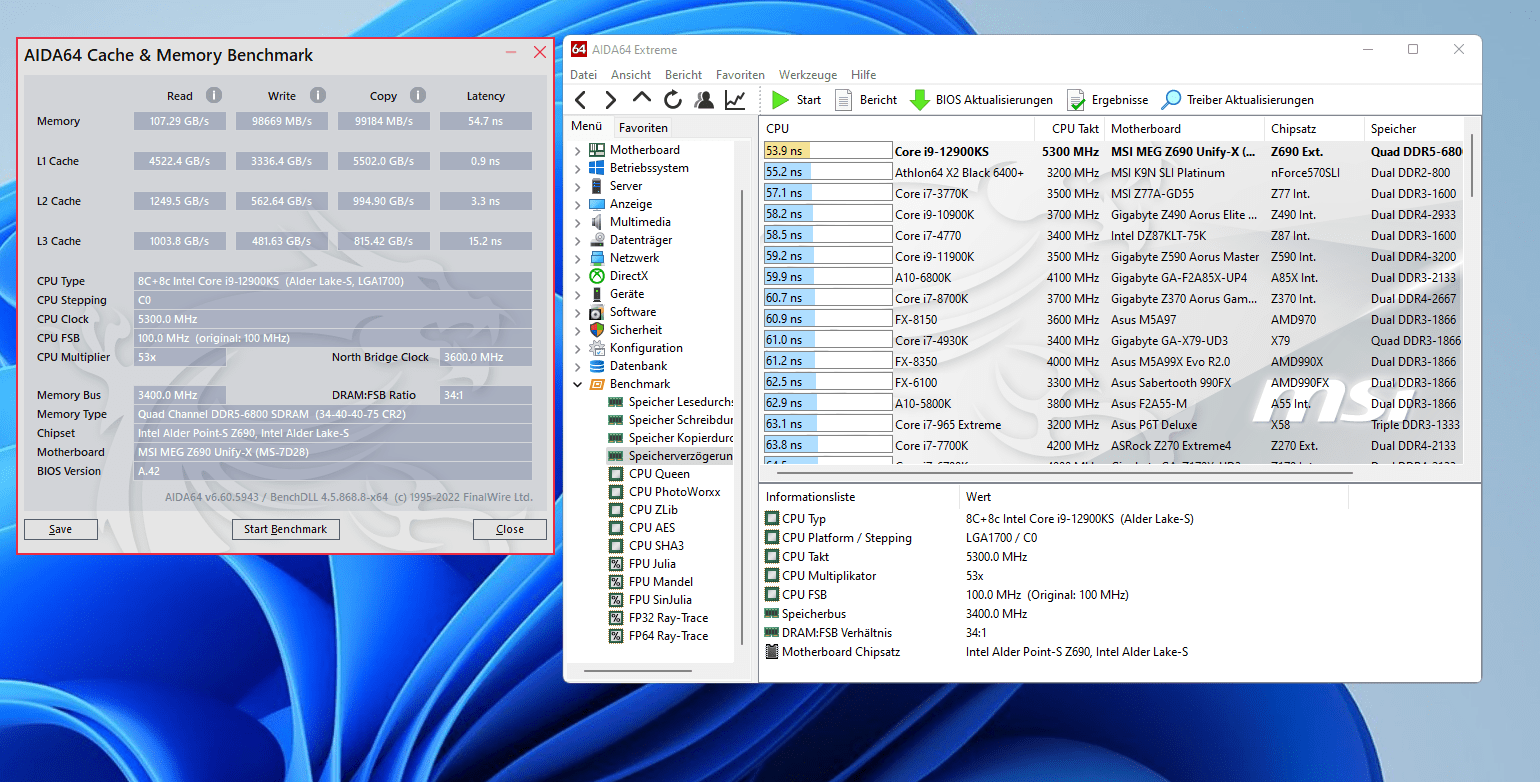This screenshot has width=1540, height=782.
Task: Sort by the Chipsatz column header
Action: pyautogui.click(x=1314, y=129)
